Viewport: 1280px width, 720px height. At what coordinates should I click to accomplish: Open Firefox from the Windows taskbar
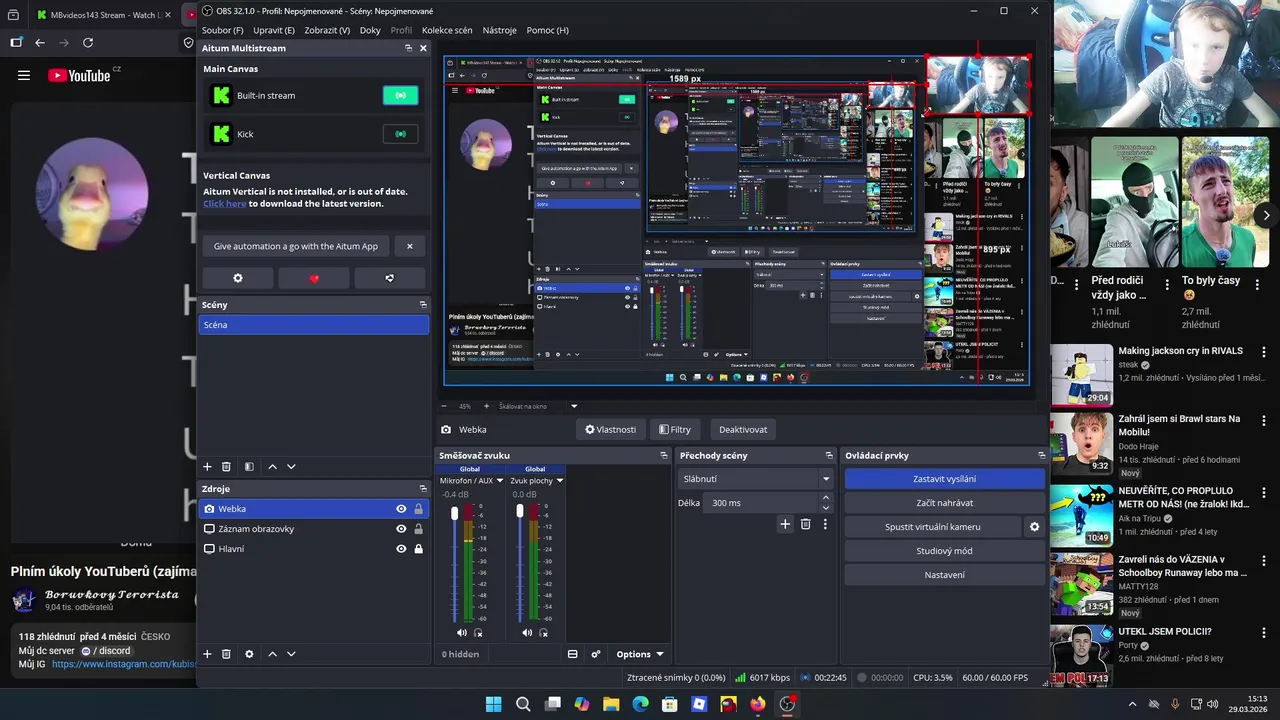pos(758,704)
